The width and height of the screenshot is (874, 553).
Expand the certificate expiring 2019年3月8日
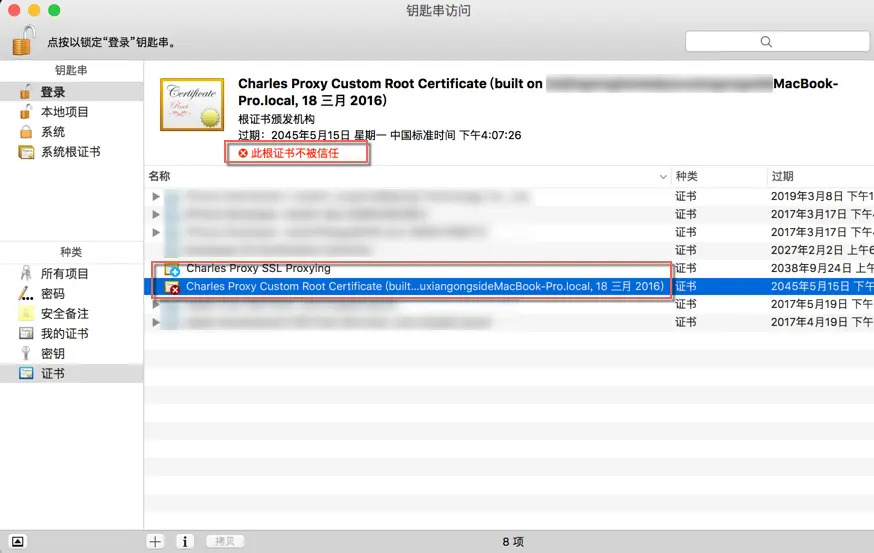pos(156,196)
